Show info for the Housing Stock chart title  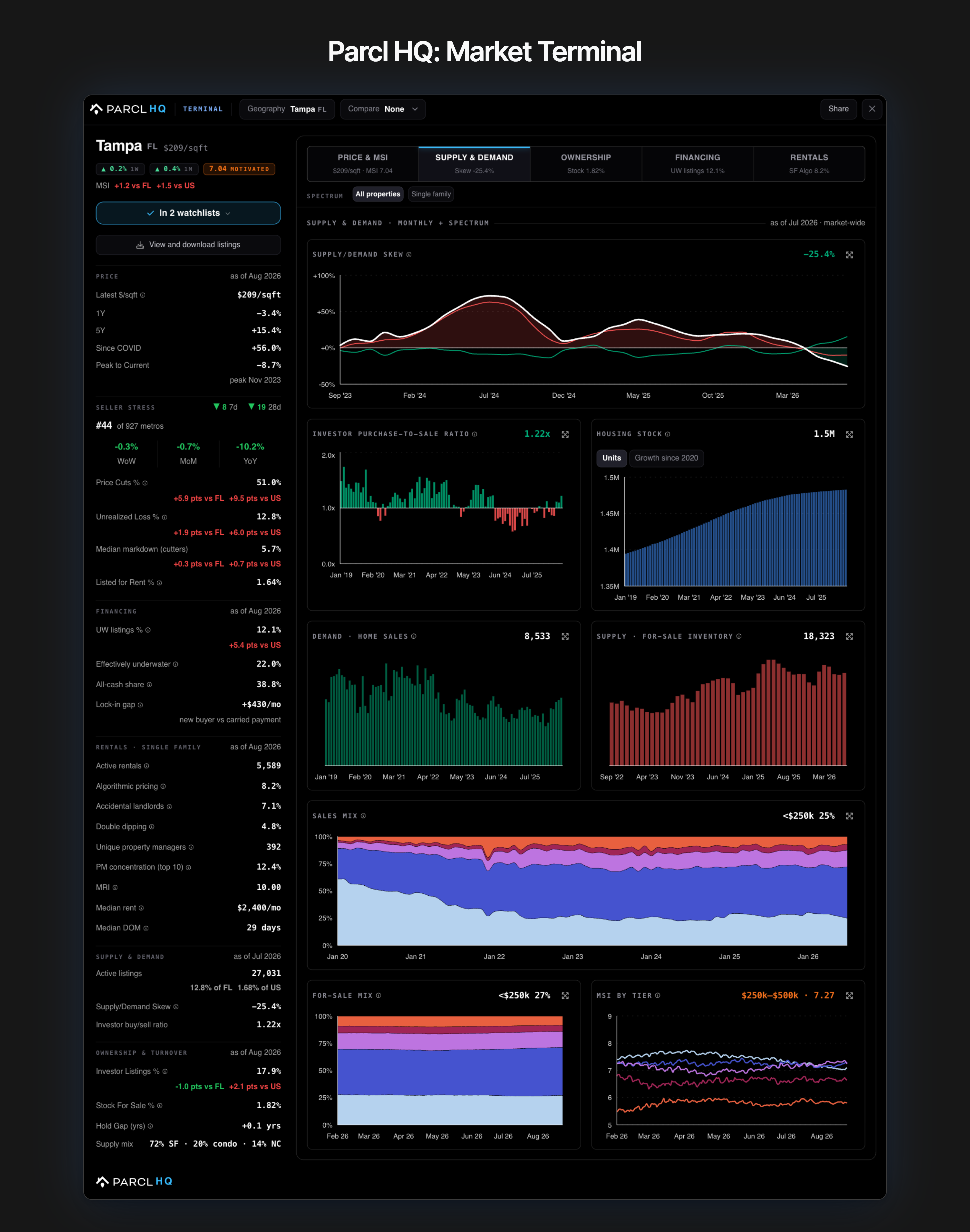click(668, 434)
